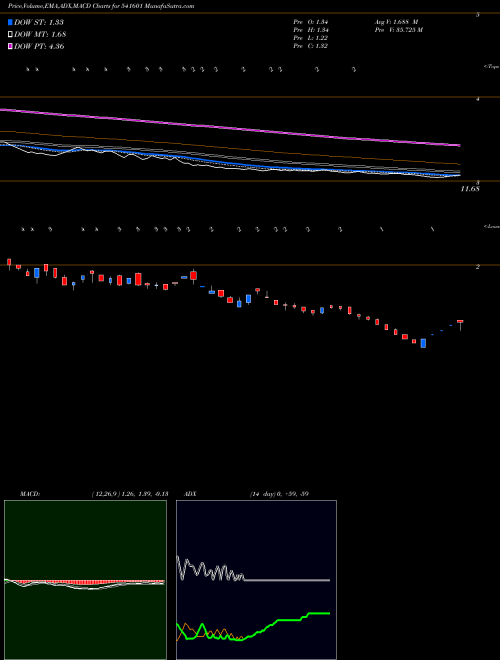Click the ADX '(14 day)' values text

pyautogui.click(x=279, y=494)
